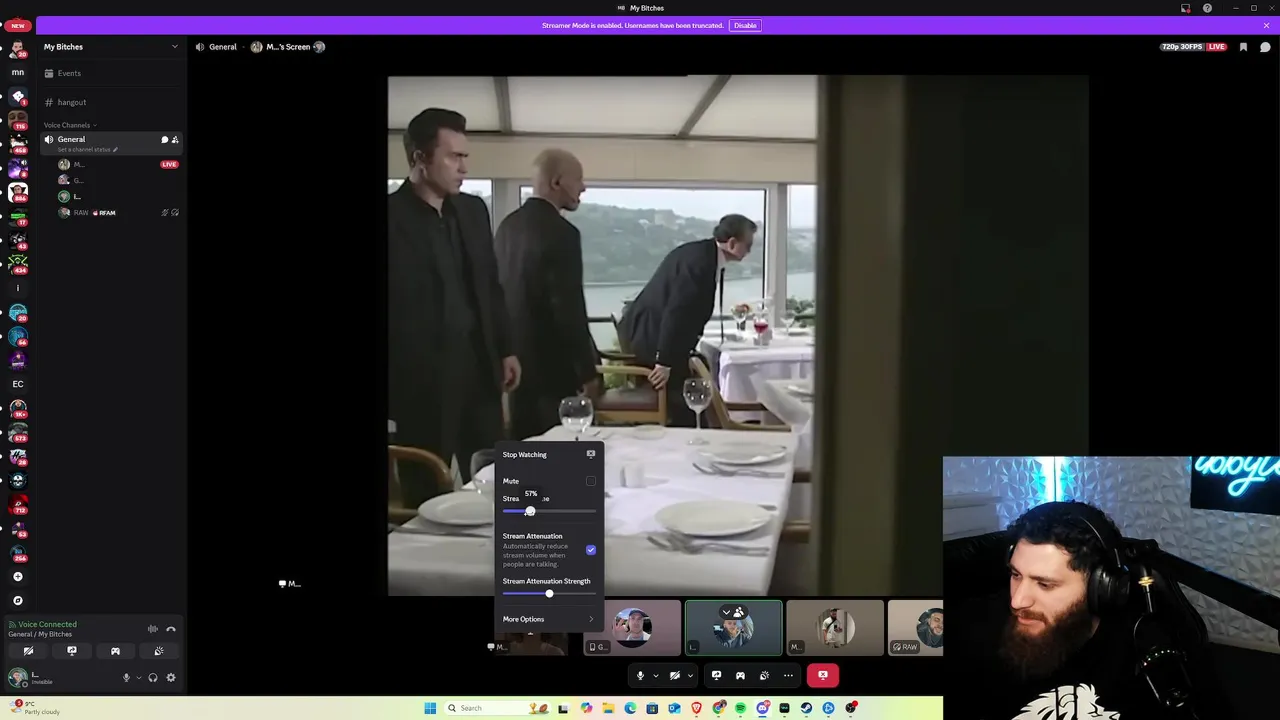Open the Events list
1280x720 pixels.
point(111,73)
